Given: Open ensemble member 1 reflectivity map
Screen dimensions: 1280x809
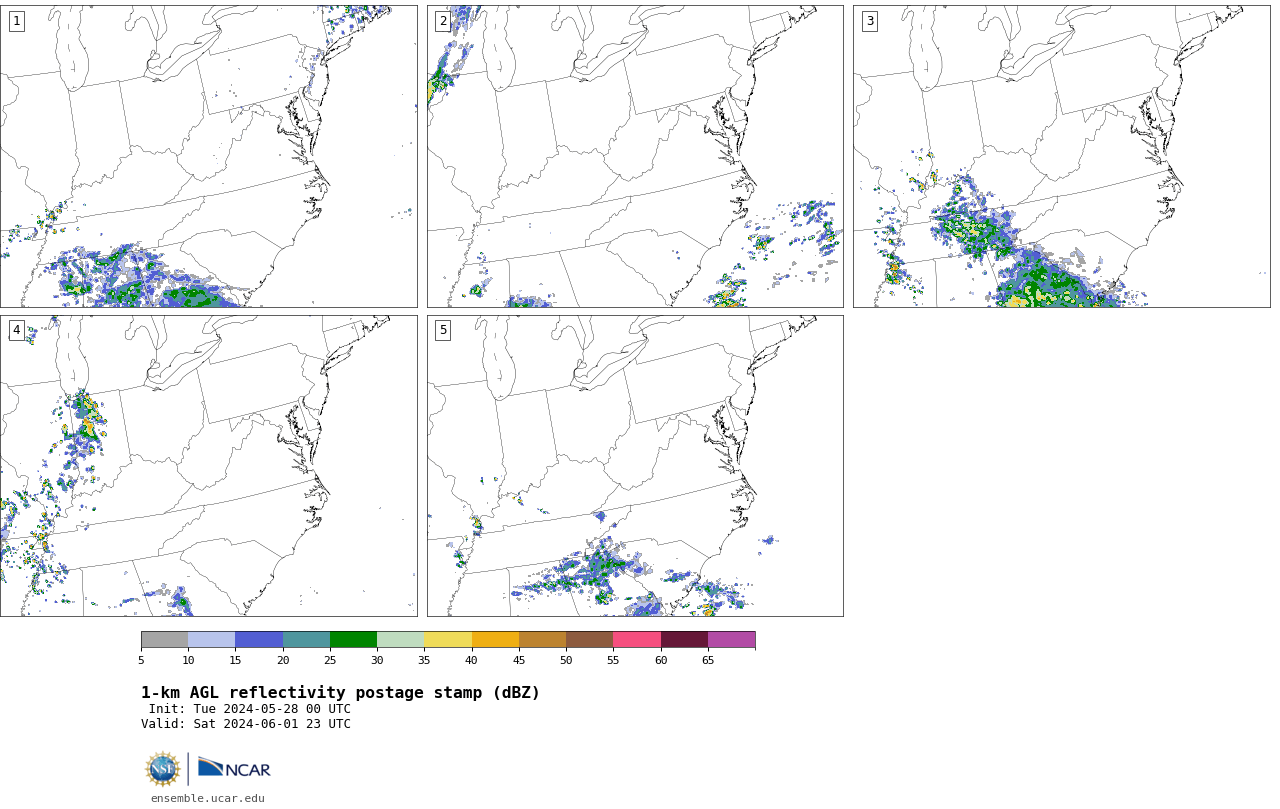Looking at the screenshot, I should 208,156.
